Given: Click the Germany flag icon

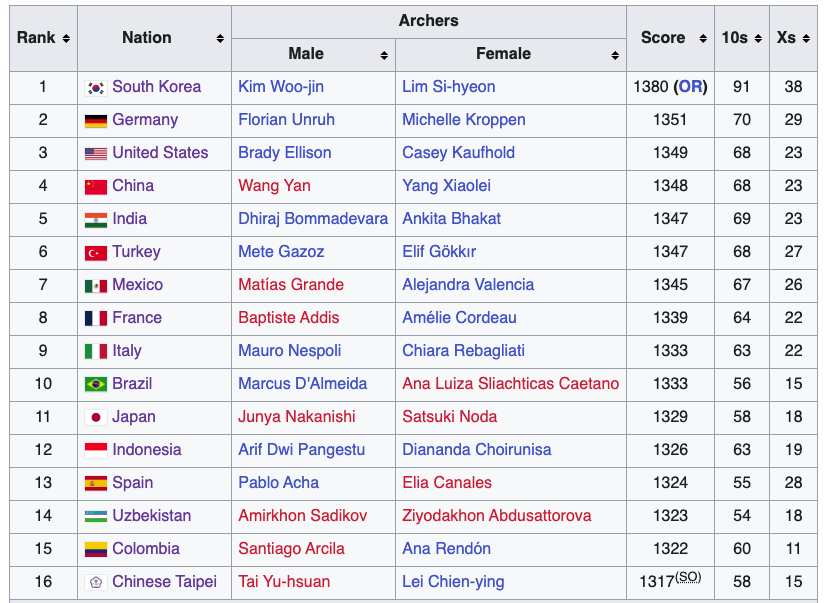Looking at the screenshot, I should [96, 120].
